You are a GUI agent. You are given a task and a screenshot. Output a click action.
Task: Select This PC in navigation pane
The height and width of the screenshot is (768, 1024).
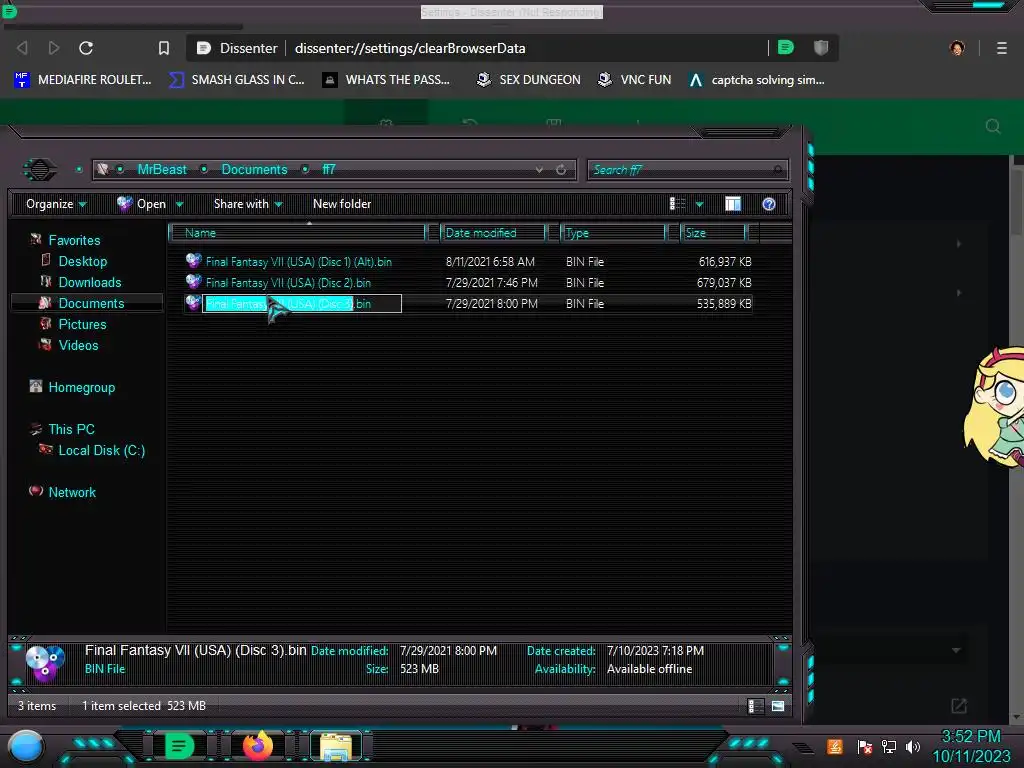72,429
